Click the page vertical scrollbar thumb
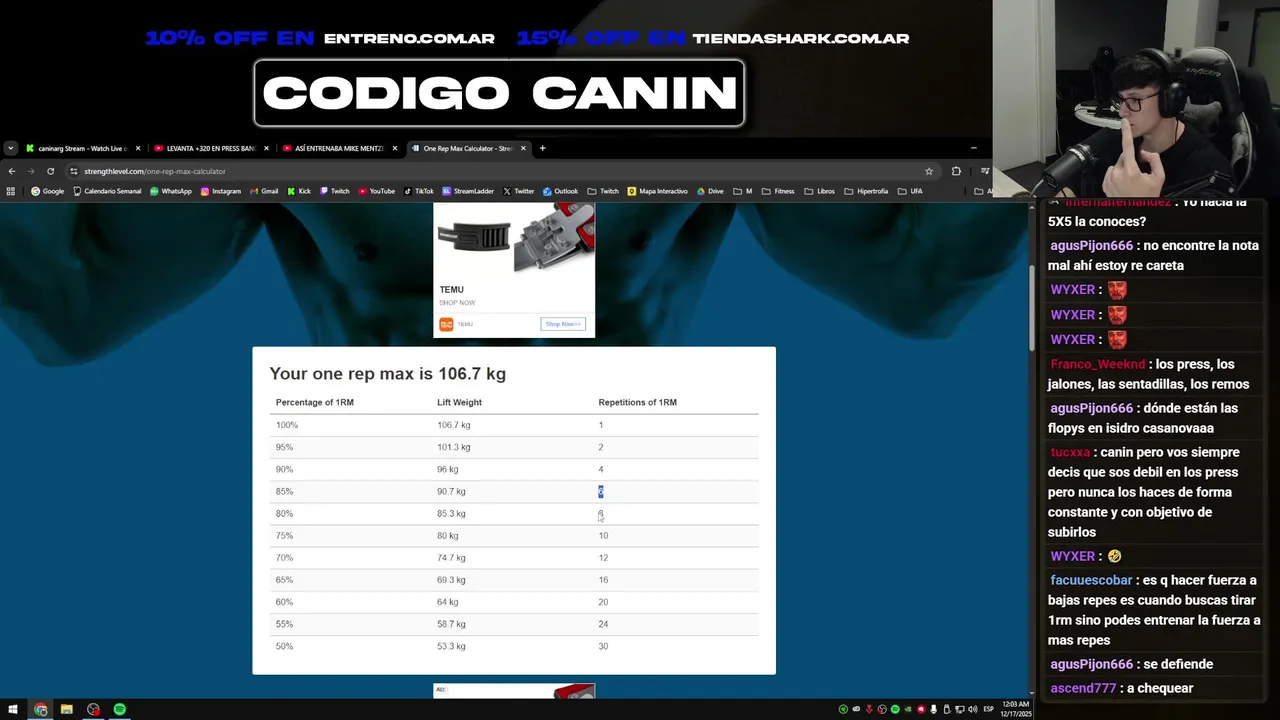 point(1034,308)
